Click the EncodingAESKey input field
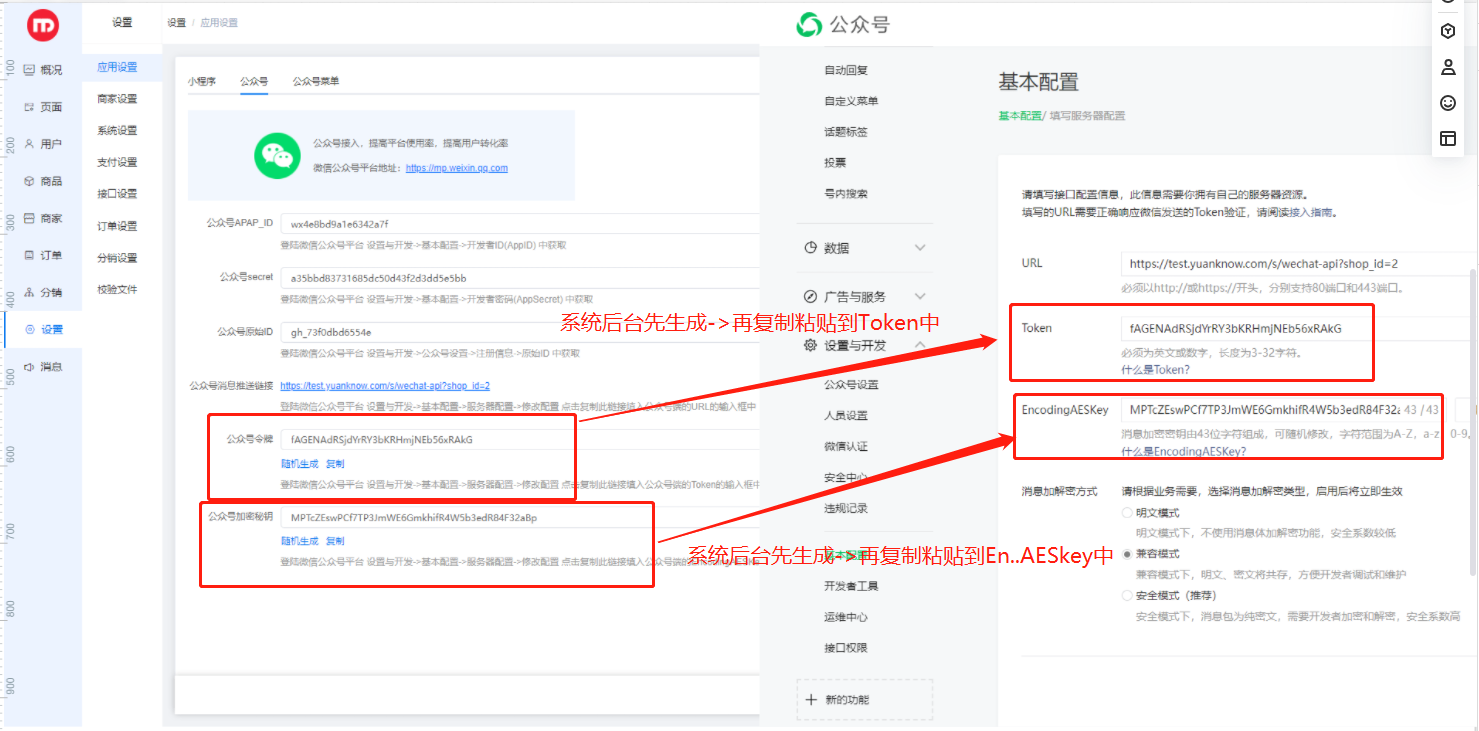The width and height of the screenshot is (1479, 731). tap(1284, 410)
